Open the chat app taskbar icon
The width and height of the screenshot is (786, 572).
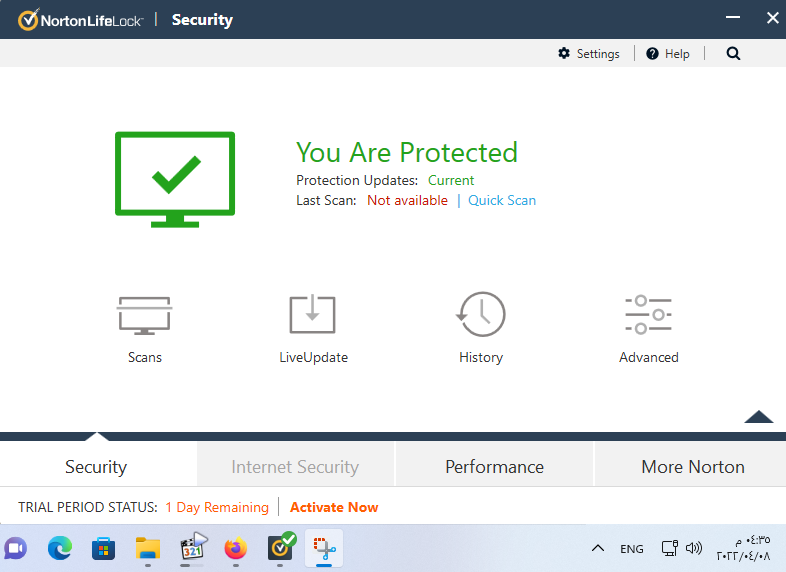(16, 549)
